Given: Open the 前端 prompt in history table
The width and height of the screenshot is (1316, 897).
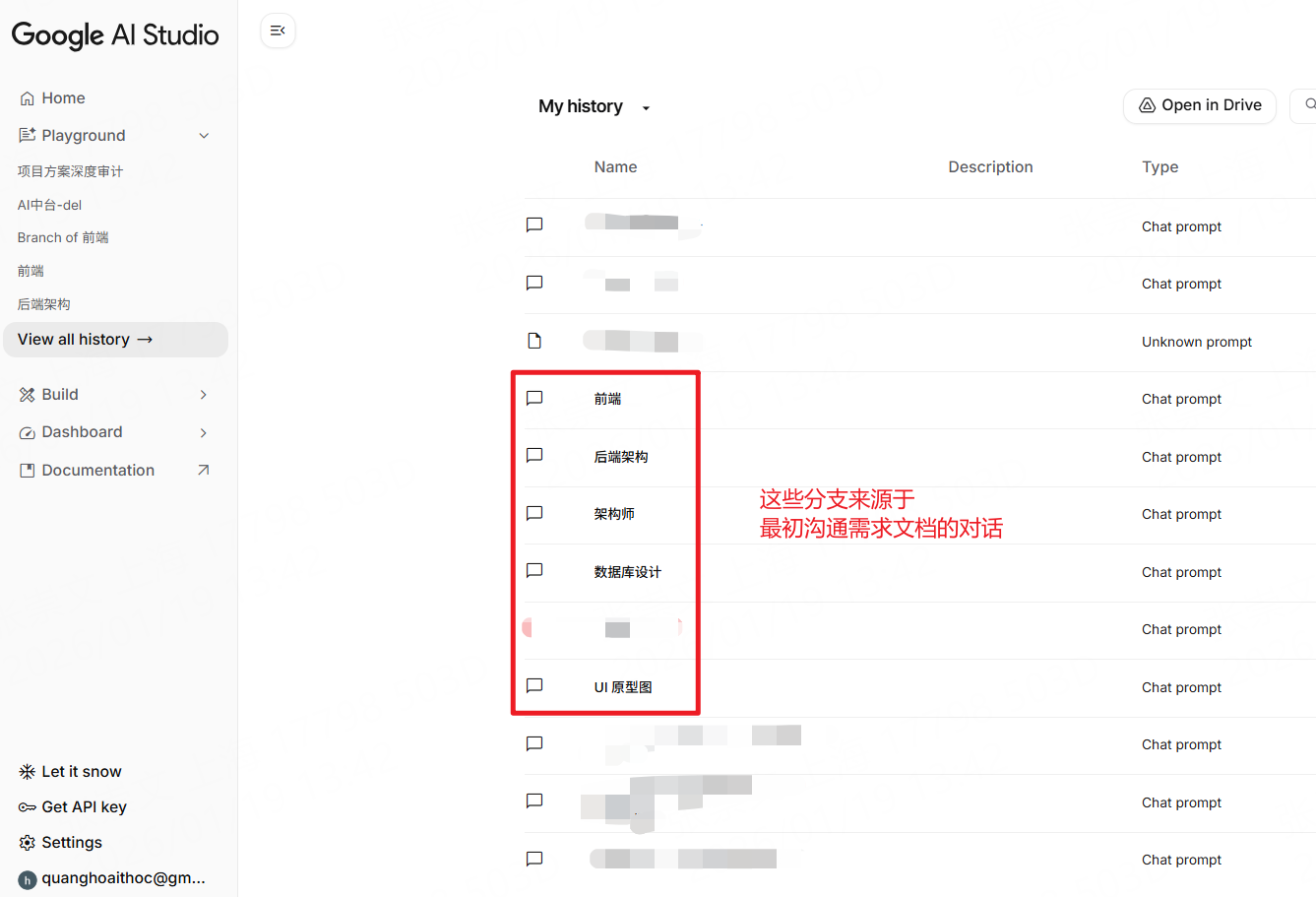Looking at the screenshot, I should (x=607, y=399).
